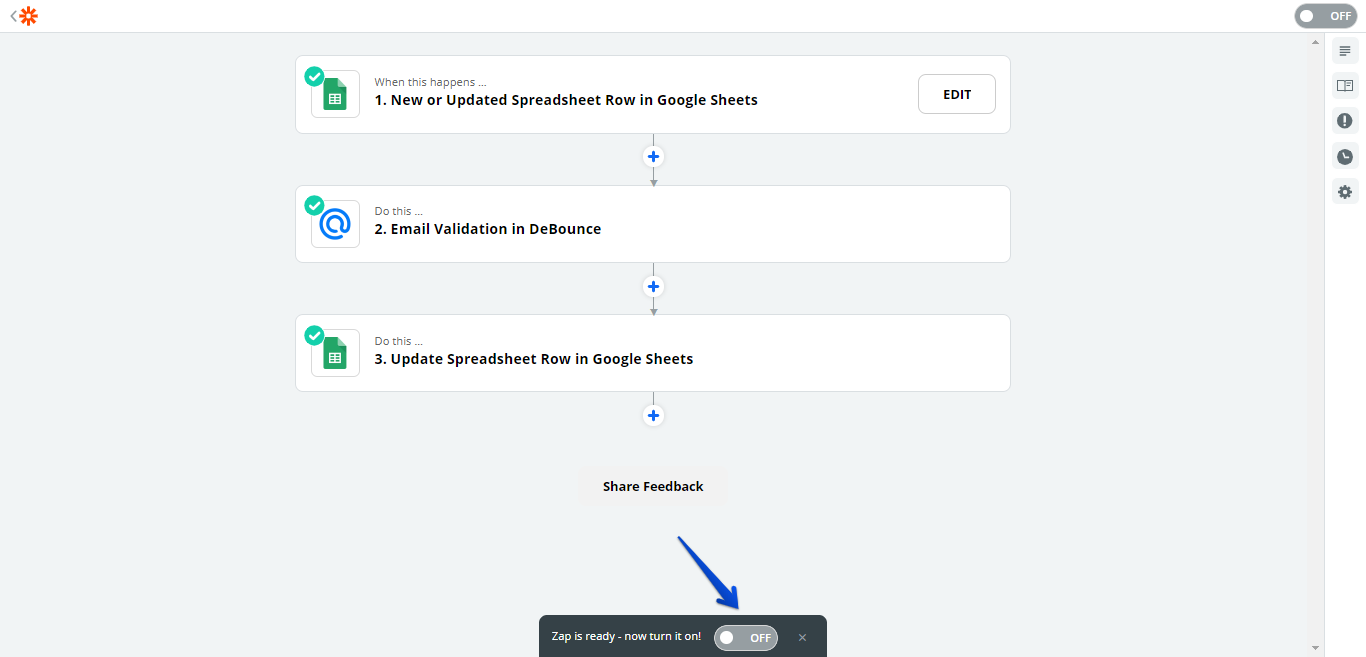Show the Zap issues alert icon
The image size is (1366, 657).
(x=1345, y=121)
